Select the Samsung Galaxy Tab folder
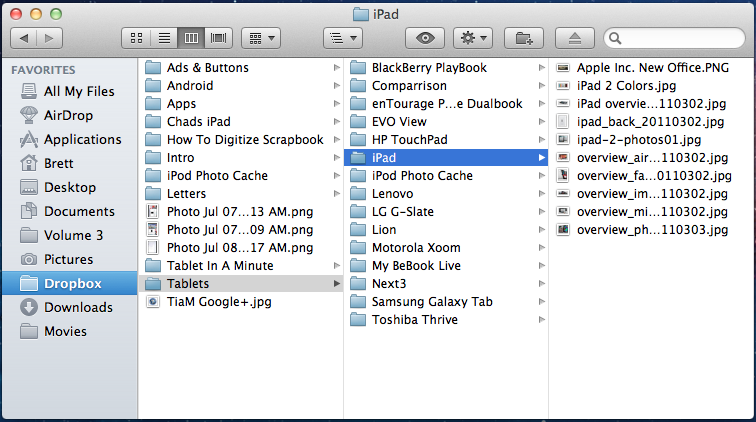Image resolution: width=756 pixels, height=422 pixels. coord(446,301)
